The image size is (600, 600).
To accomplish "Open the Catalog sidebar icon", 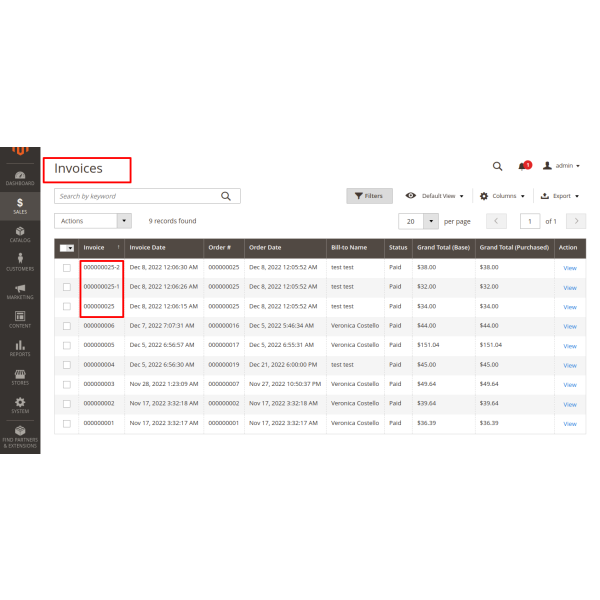I will [x=20, y=235].
